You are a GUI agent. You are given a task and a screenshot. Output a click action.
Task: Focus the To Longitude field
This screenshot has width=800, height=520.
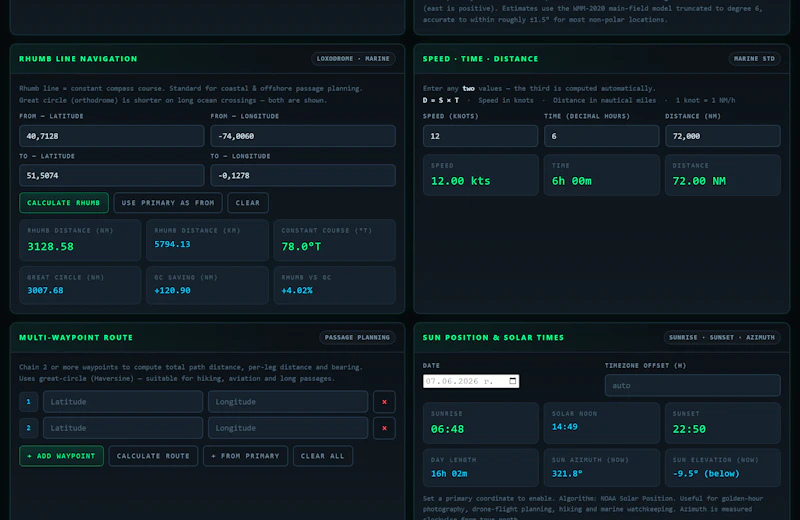click(x=303, y=176)
